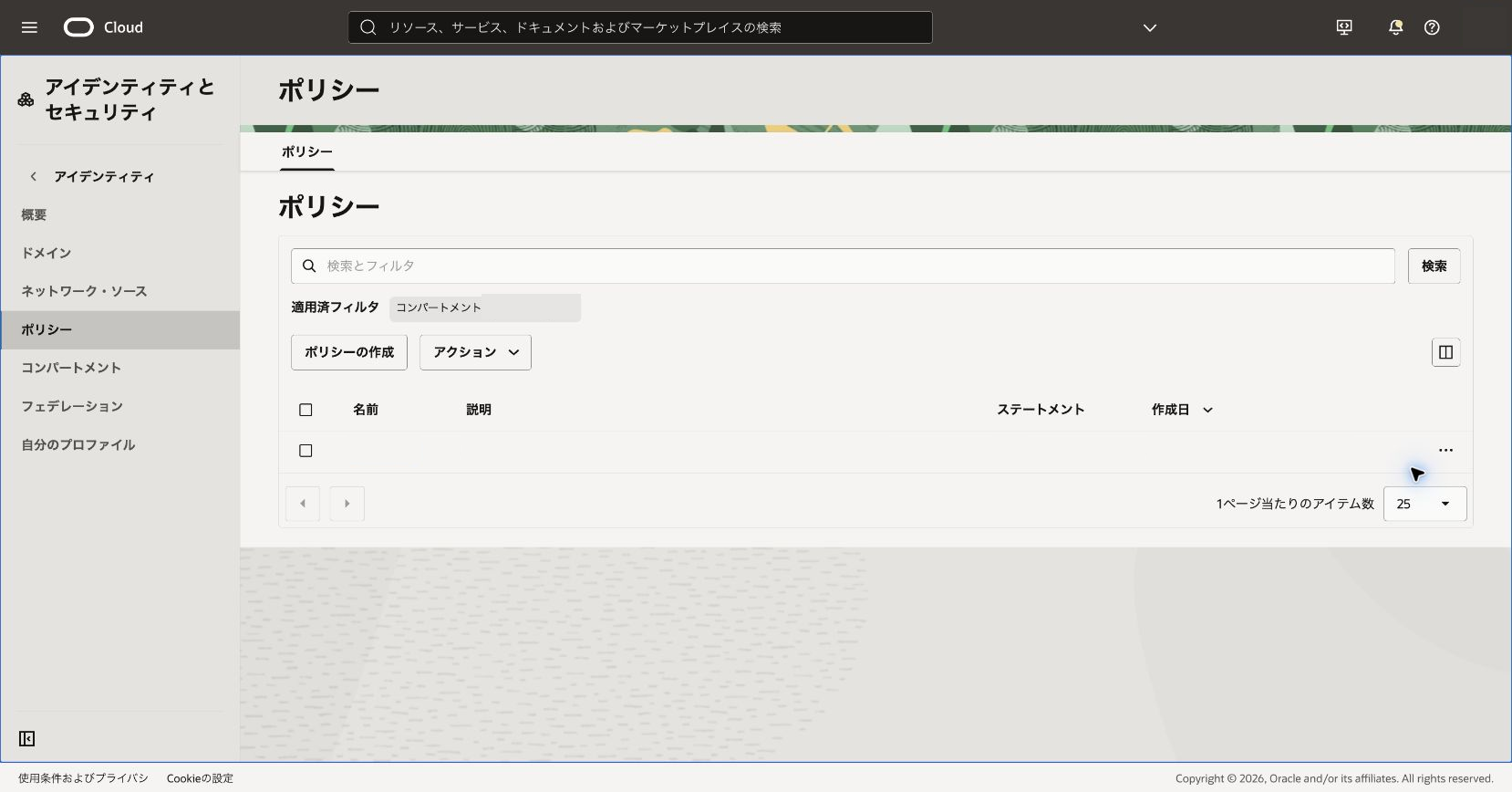Select all policies with the header checkbox
Screen dimensions: 1512x792
[306, 410]
